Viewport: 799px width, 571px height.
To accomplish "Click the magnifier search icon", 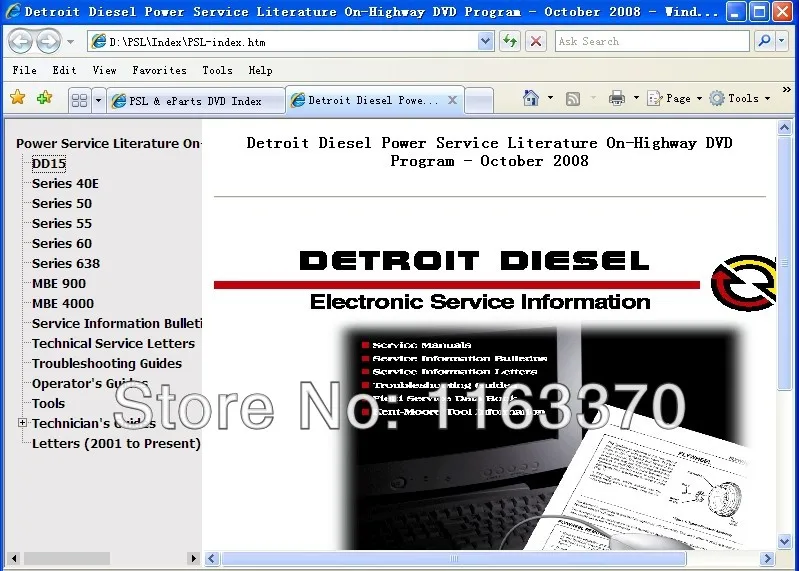I will click(x=764, y=41).
